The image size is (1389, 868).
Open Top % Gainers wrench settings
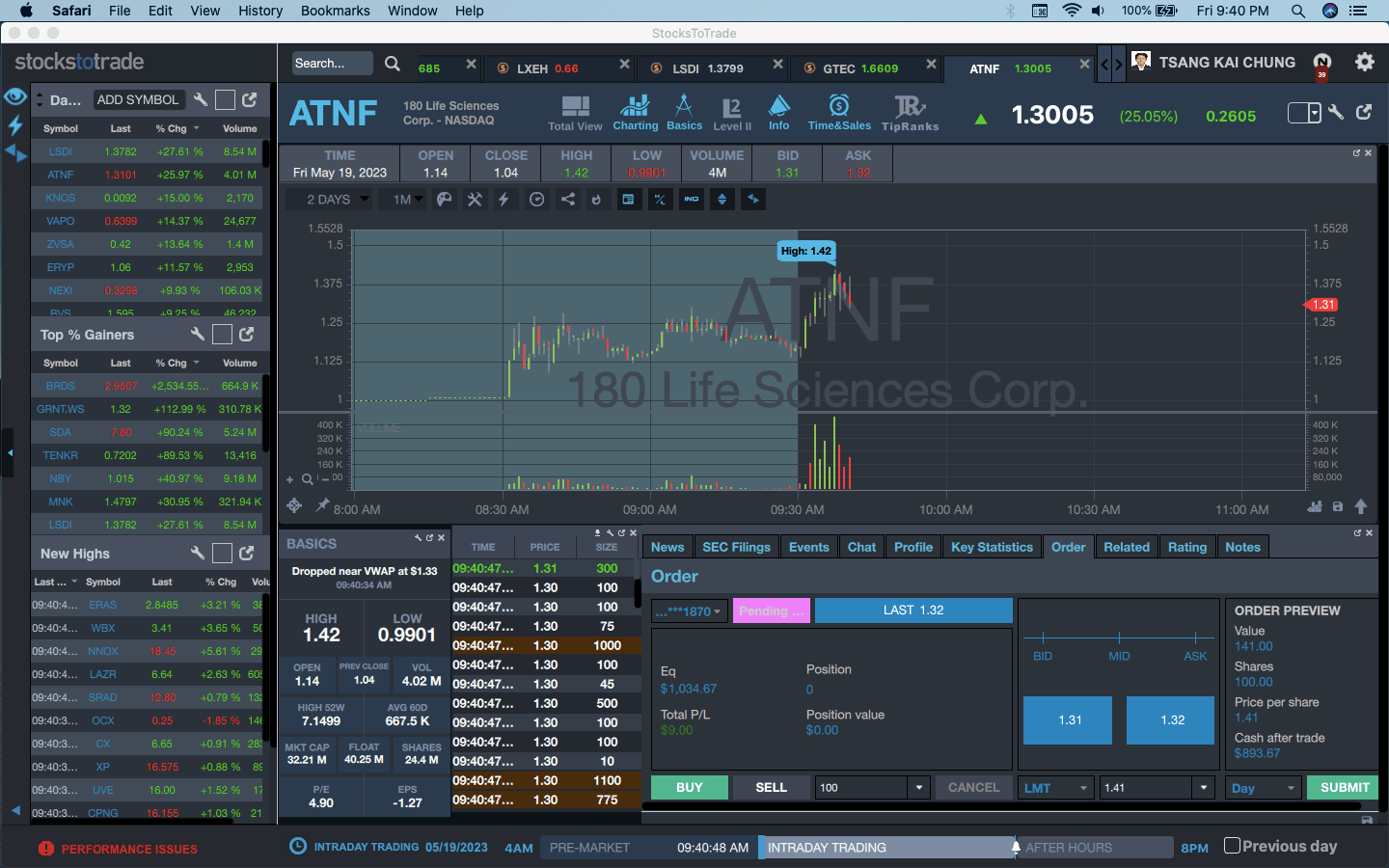click(198, 334)
